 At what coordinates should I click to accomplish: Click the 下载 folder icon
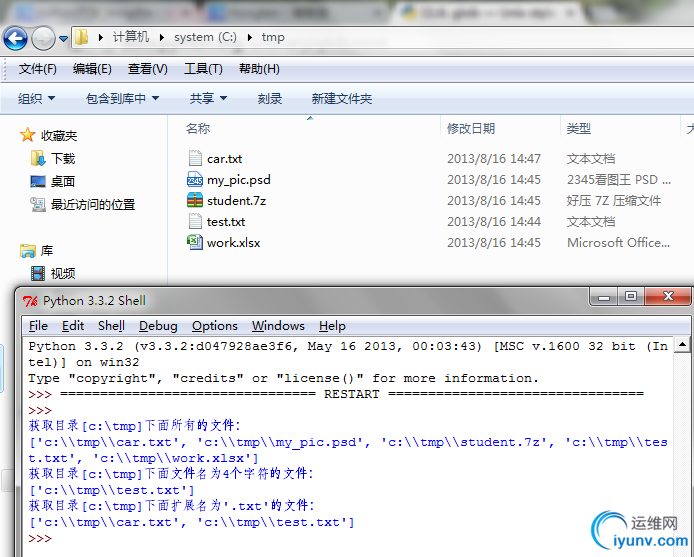38,158
